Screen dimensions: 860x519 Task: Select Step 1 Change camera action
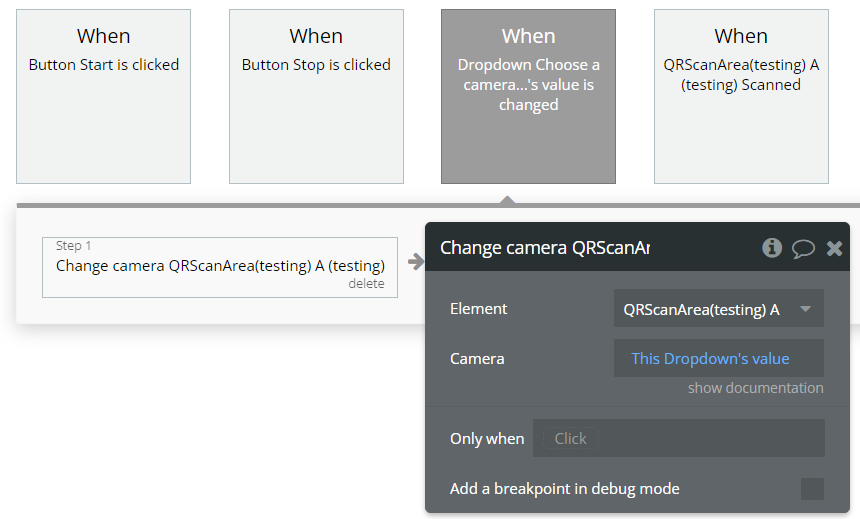[219, 266]
